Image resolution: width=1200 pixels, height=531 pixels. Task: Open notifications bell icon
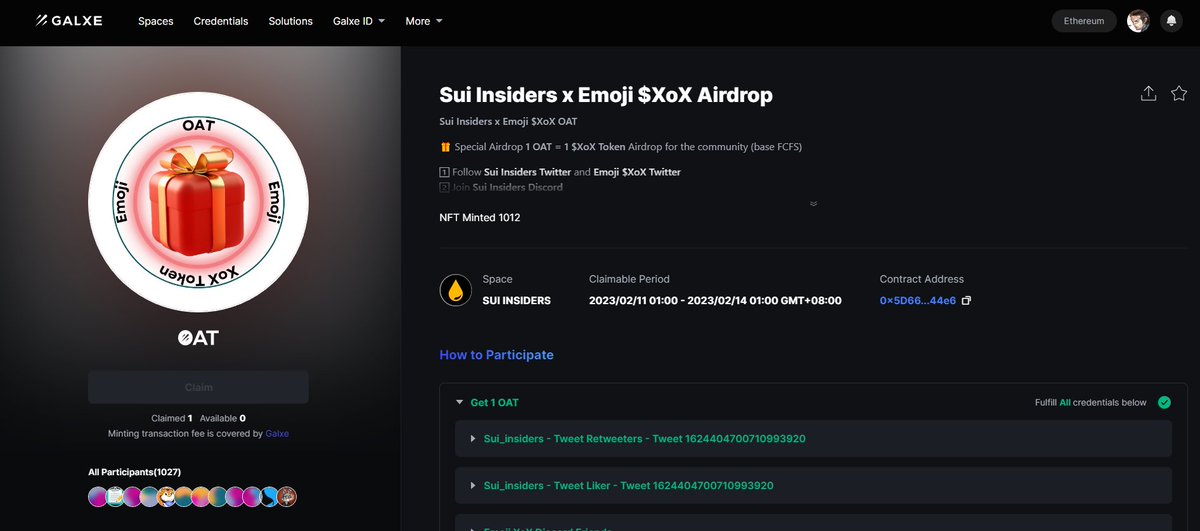[1171, 21]
